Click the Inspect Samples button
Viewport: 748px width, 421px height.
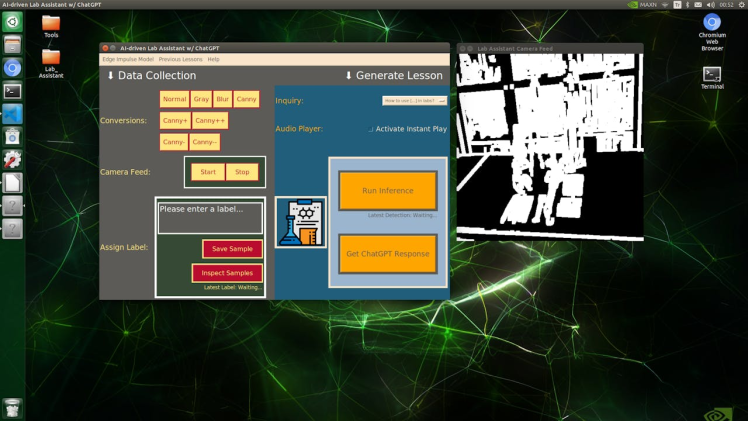click(227, 273)
